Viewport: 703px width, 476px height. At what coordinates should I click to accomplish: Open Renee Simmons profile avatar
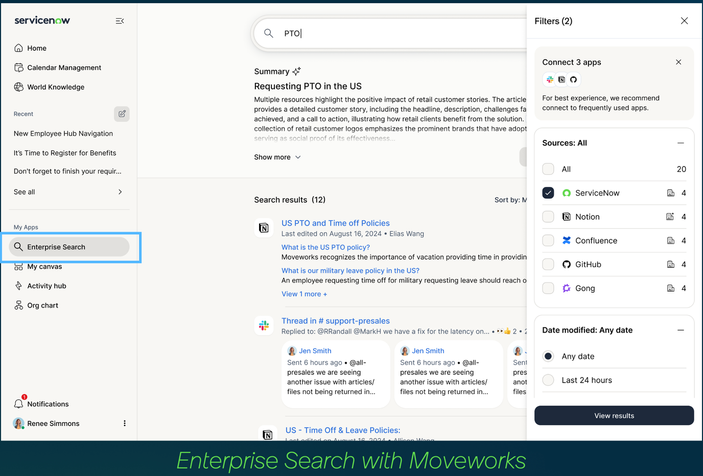pos(18,423)
